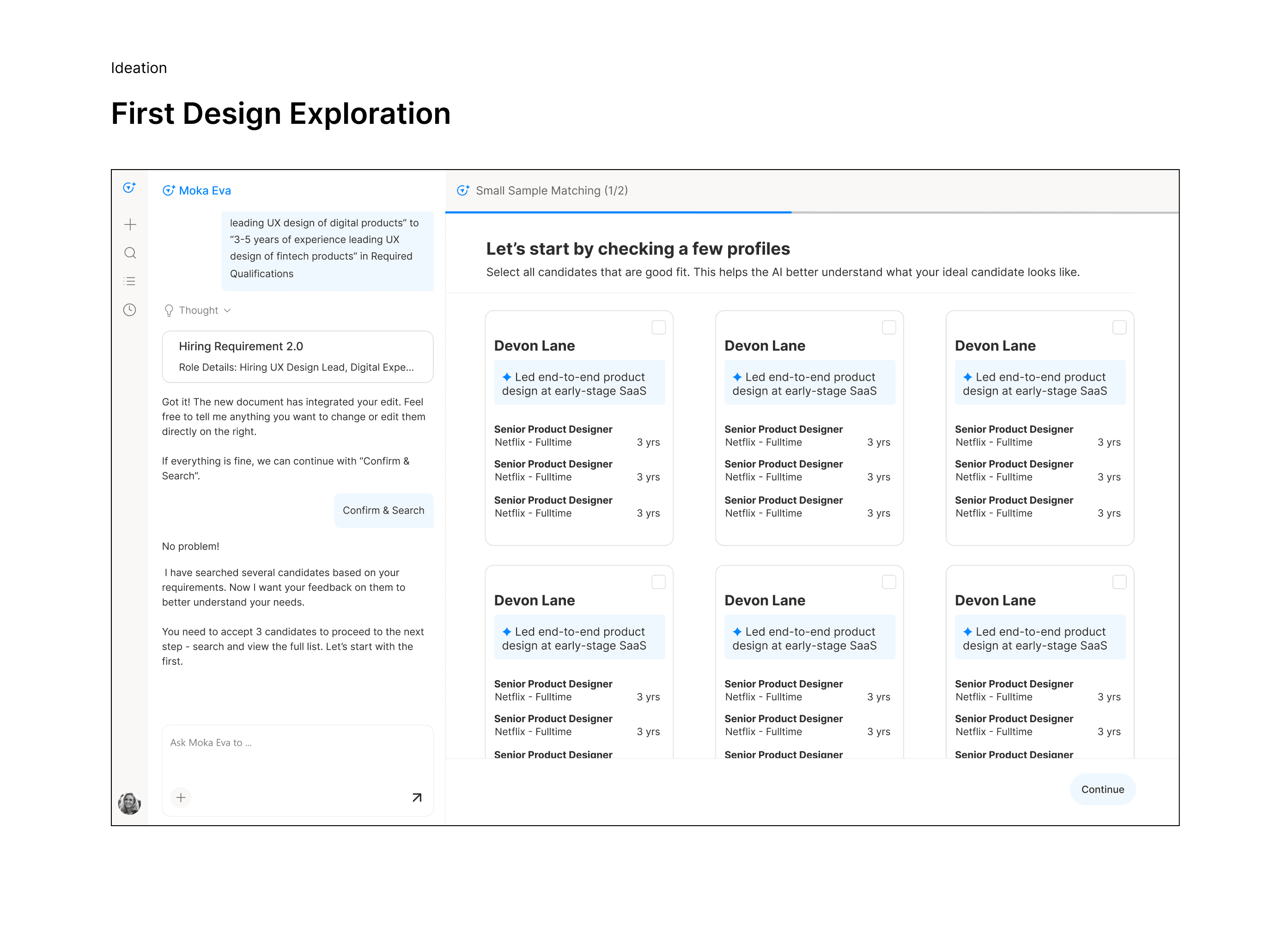The height and width of the screenshot is (925, 1288).
Task: Click Small Sample Matching (1/2) header
Action: pyautogui.click(x=551, y=191)
